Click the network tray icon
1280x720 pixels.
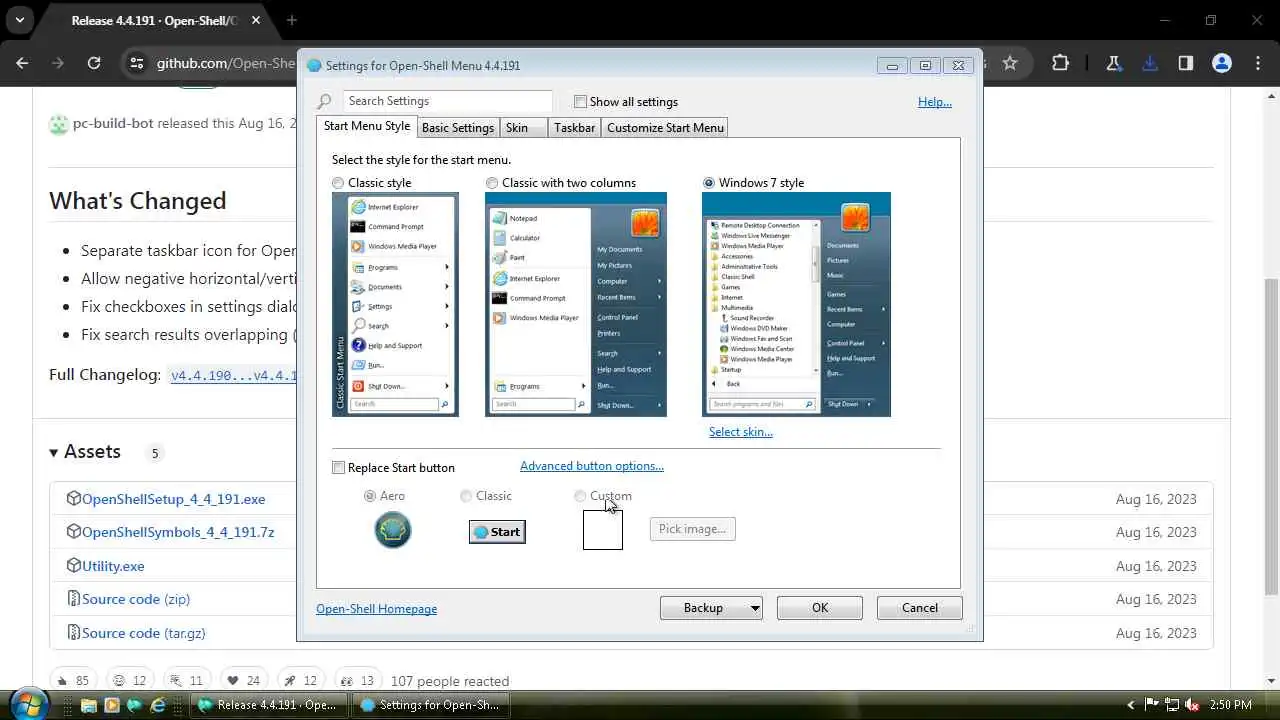pyautogui.click(x=1172, y=705)
